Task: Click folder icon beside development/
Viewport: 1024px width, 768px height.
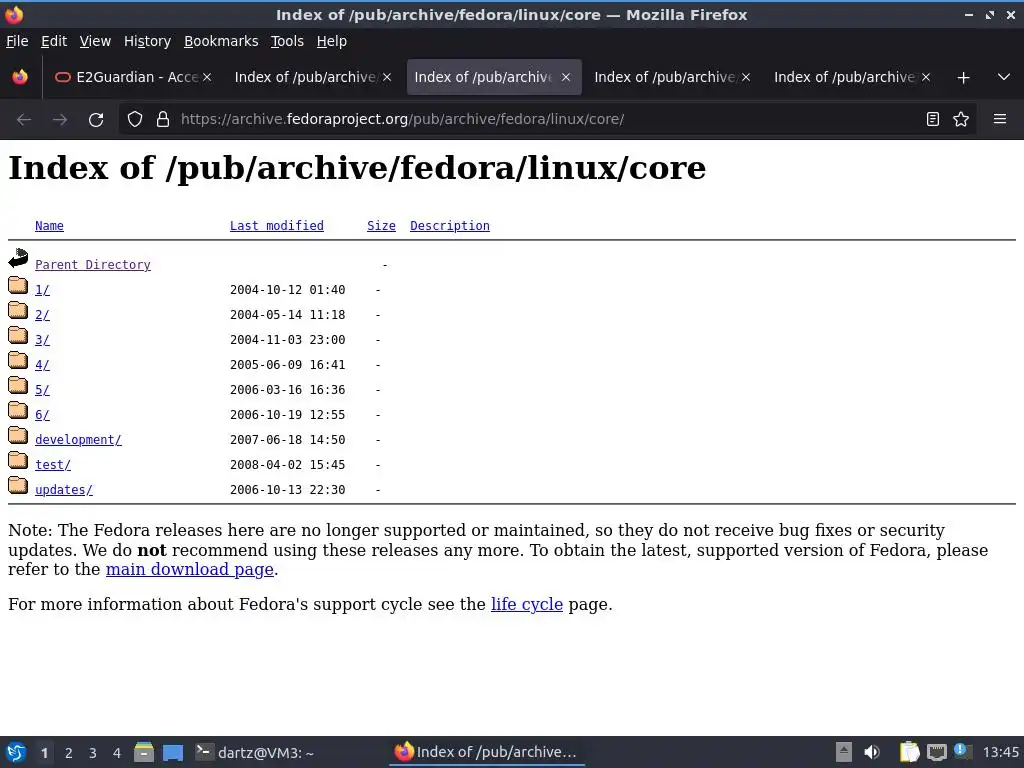Action: click(x=18, y=436)
